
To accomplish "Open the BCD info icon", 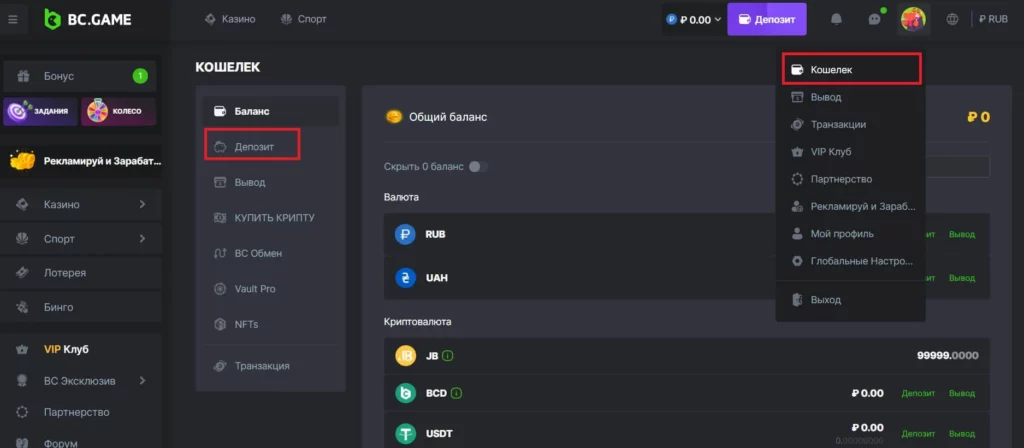I will click(456, 393).
